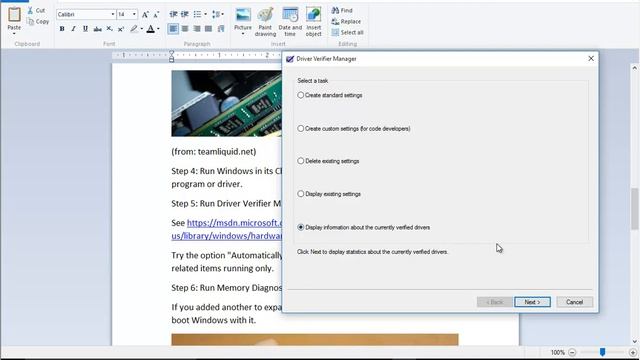
Task: Apply superscript formatting
Action: tap(121, 29)
